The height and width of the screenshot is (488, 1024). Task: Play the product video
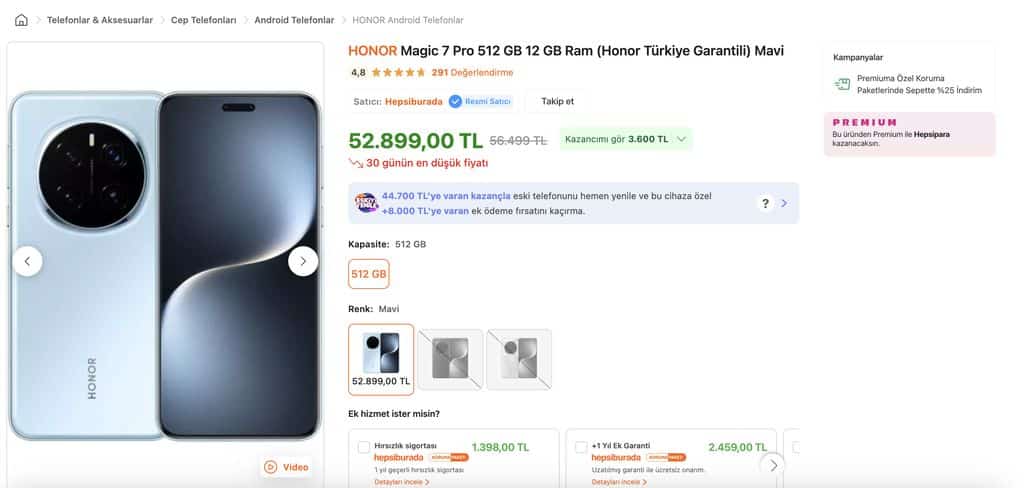tap(286, 466)
